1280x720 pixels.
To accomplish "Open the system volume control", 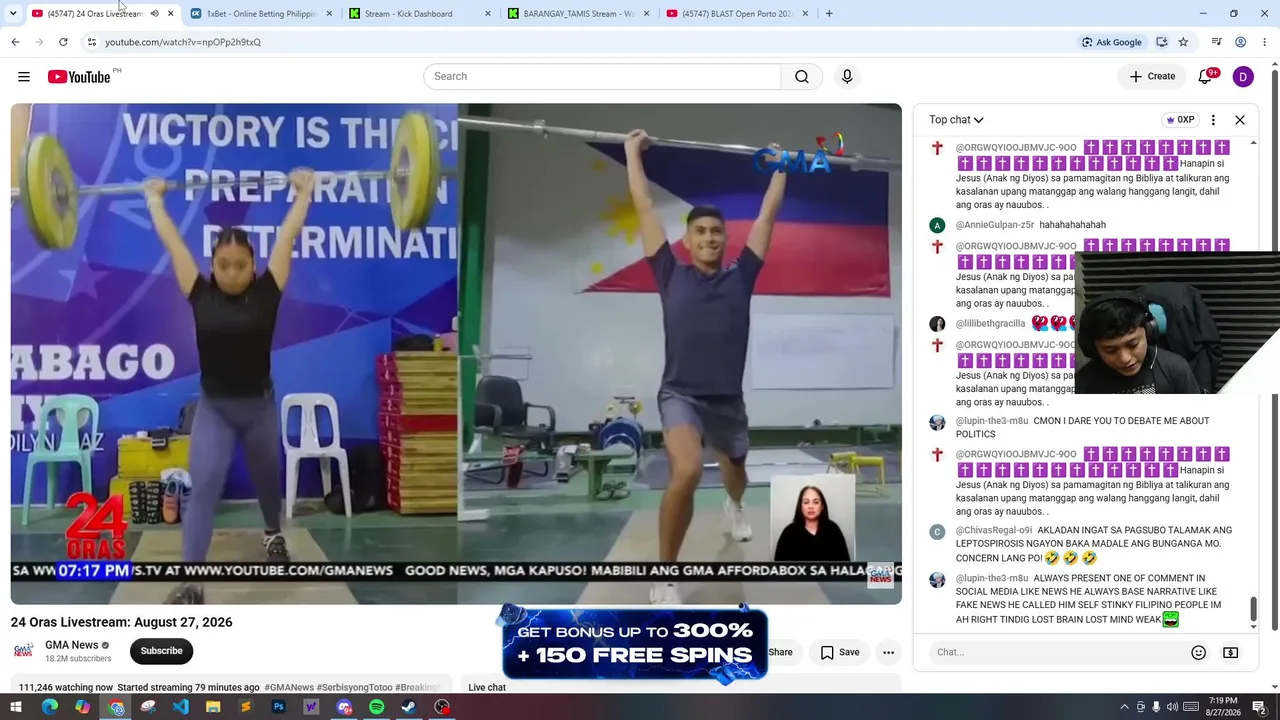I will 1172,707.
